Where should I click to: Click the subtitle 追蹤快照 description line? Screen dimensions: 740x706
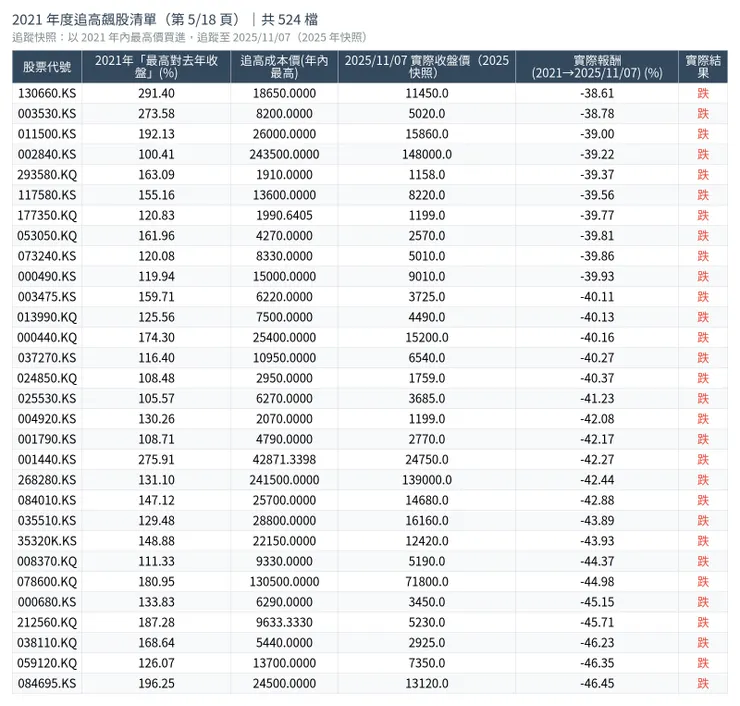[189, 38]
